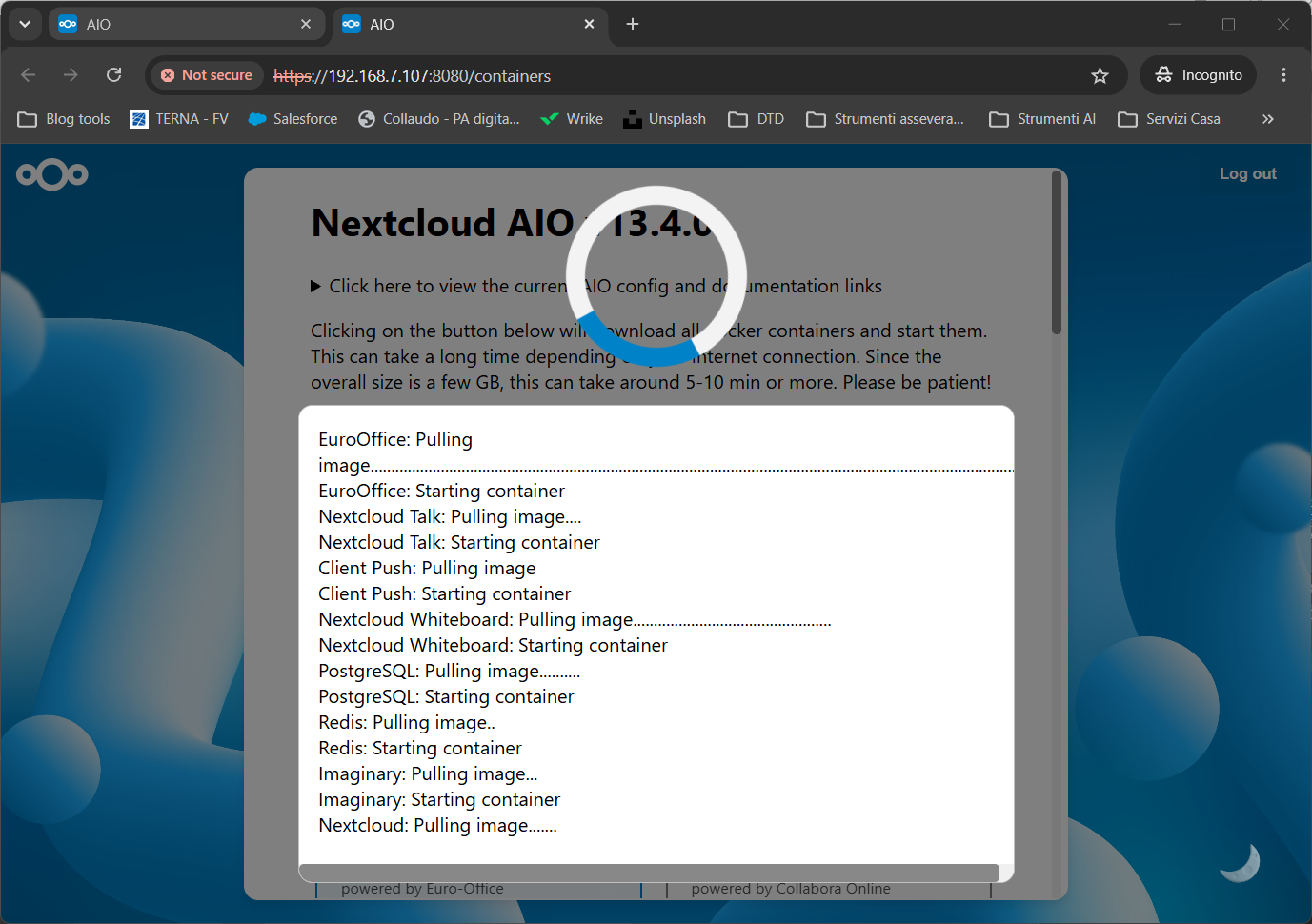Maximize the browser window
This screenshot has width=1312, height=924.
pos(1229,24)
